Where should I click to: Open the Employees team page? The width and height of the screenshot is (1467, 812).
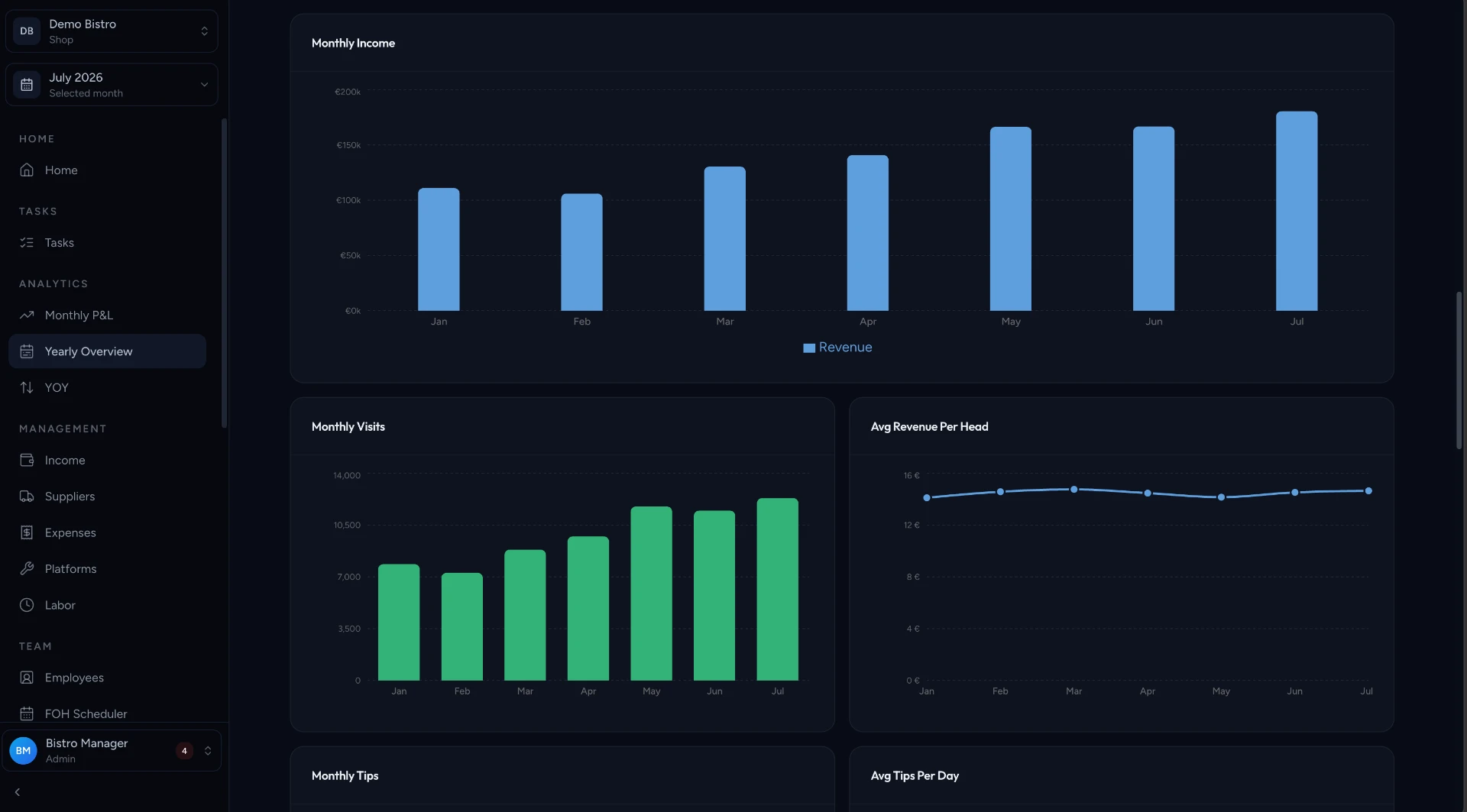(x=107, y=678)
